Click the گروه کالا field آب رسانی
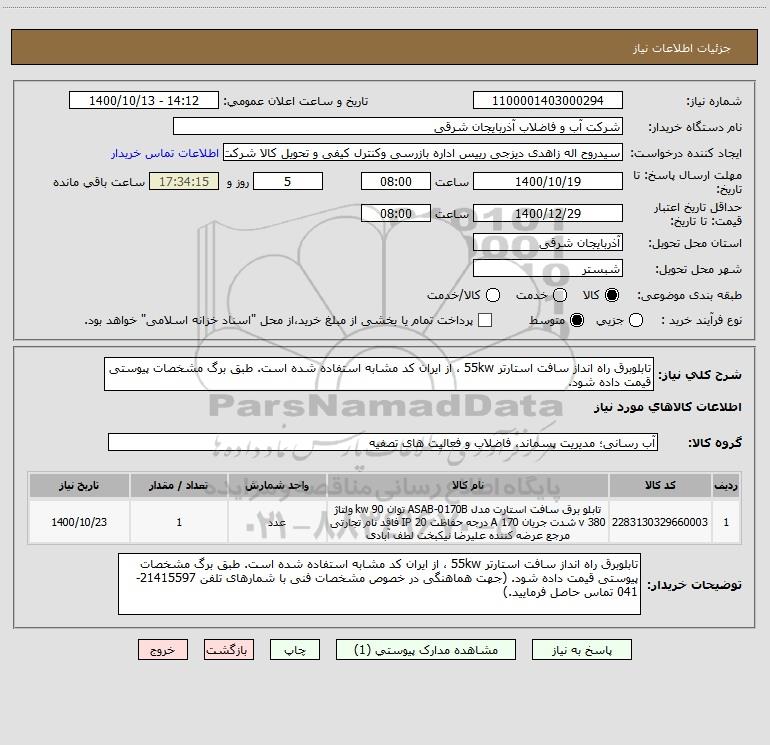 383,442
